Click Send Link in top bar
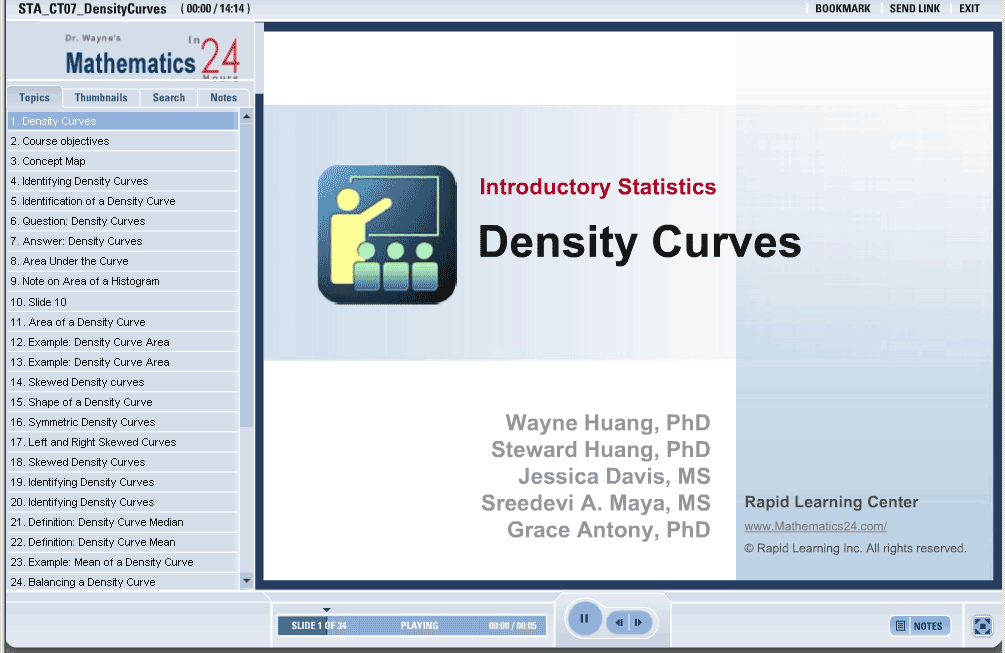Viewport: 1005px width, 653px height. click(914, 9)
